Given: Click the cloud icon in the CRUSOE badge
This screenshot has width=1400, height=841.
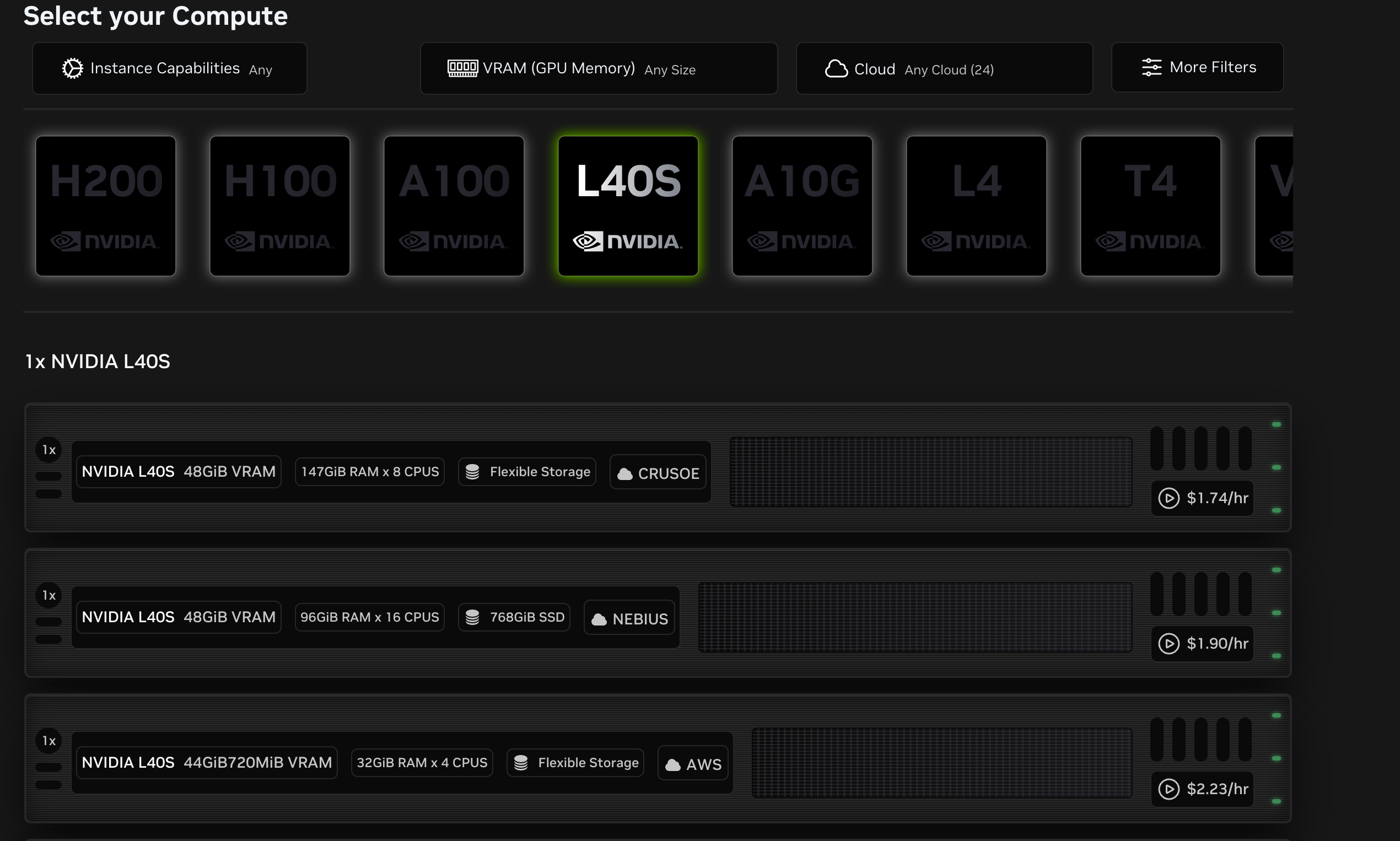Looking at the screenshot, I should (624, 474).
